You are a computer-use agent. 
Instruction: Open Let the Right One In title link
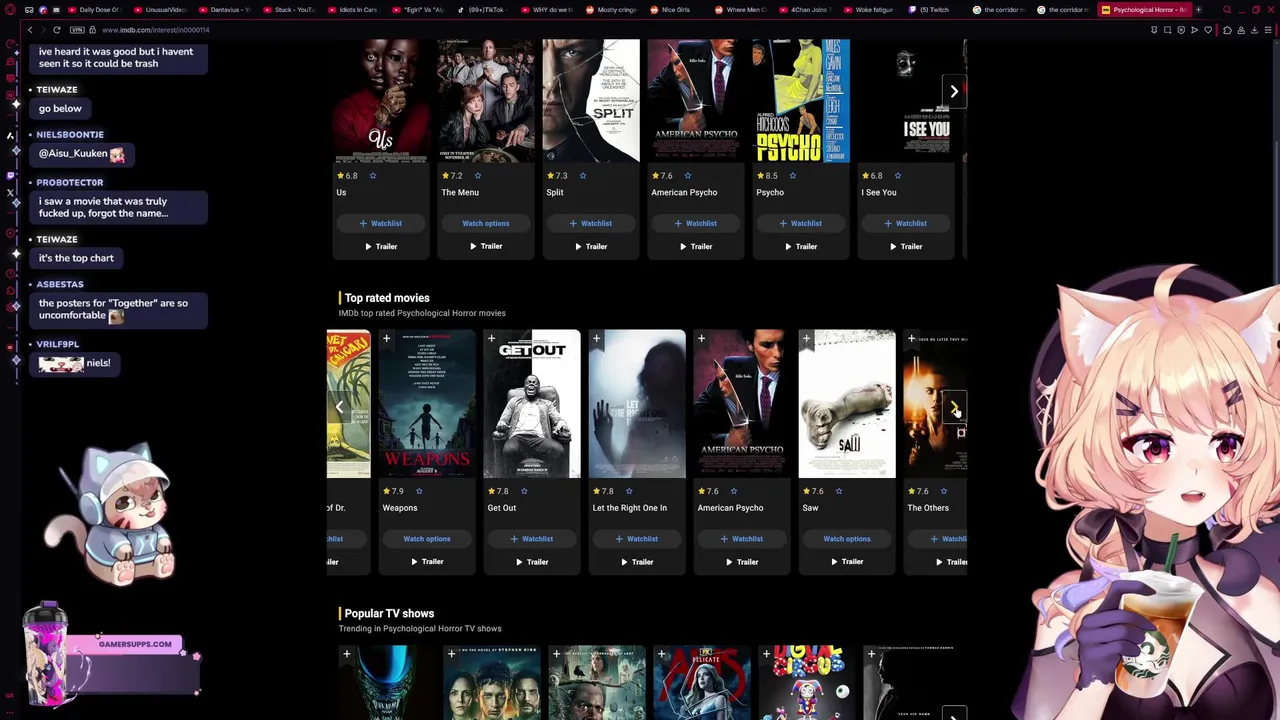[629, 508]
